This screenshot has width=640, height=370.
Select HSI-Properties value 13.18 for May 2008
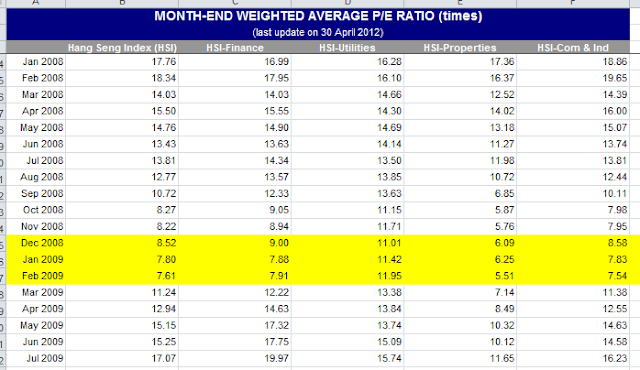pyautogui.click(x=460, y=128)
